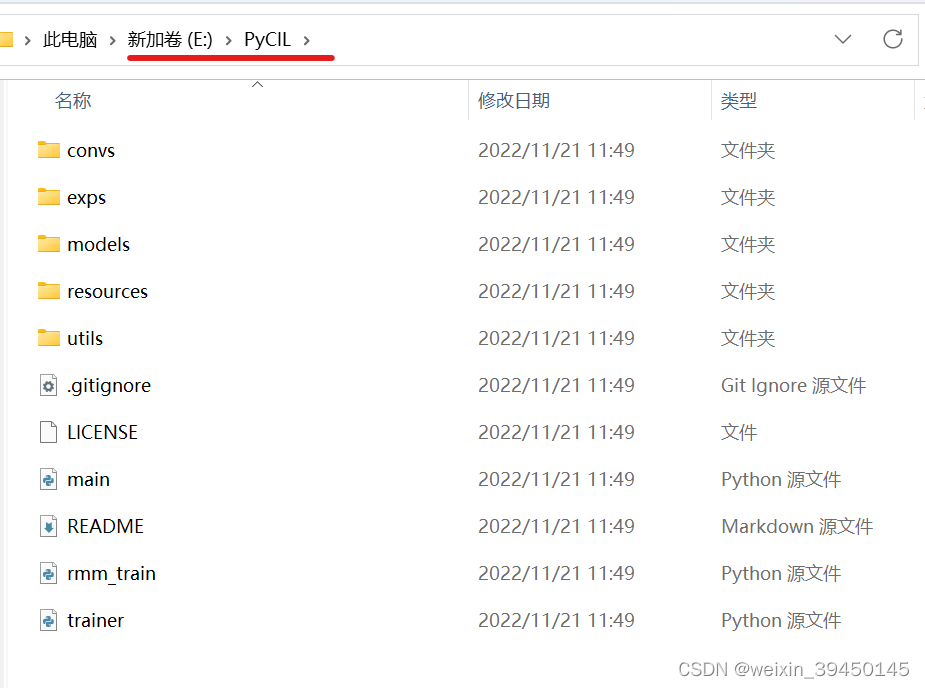Click the Python 源文件 type for trainer
This screenshot has height=688, width=925.
coord(781,620)
